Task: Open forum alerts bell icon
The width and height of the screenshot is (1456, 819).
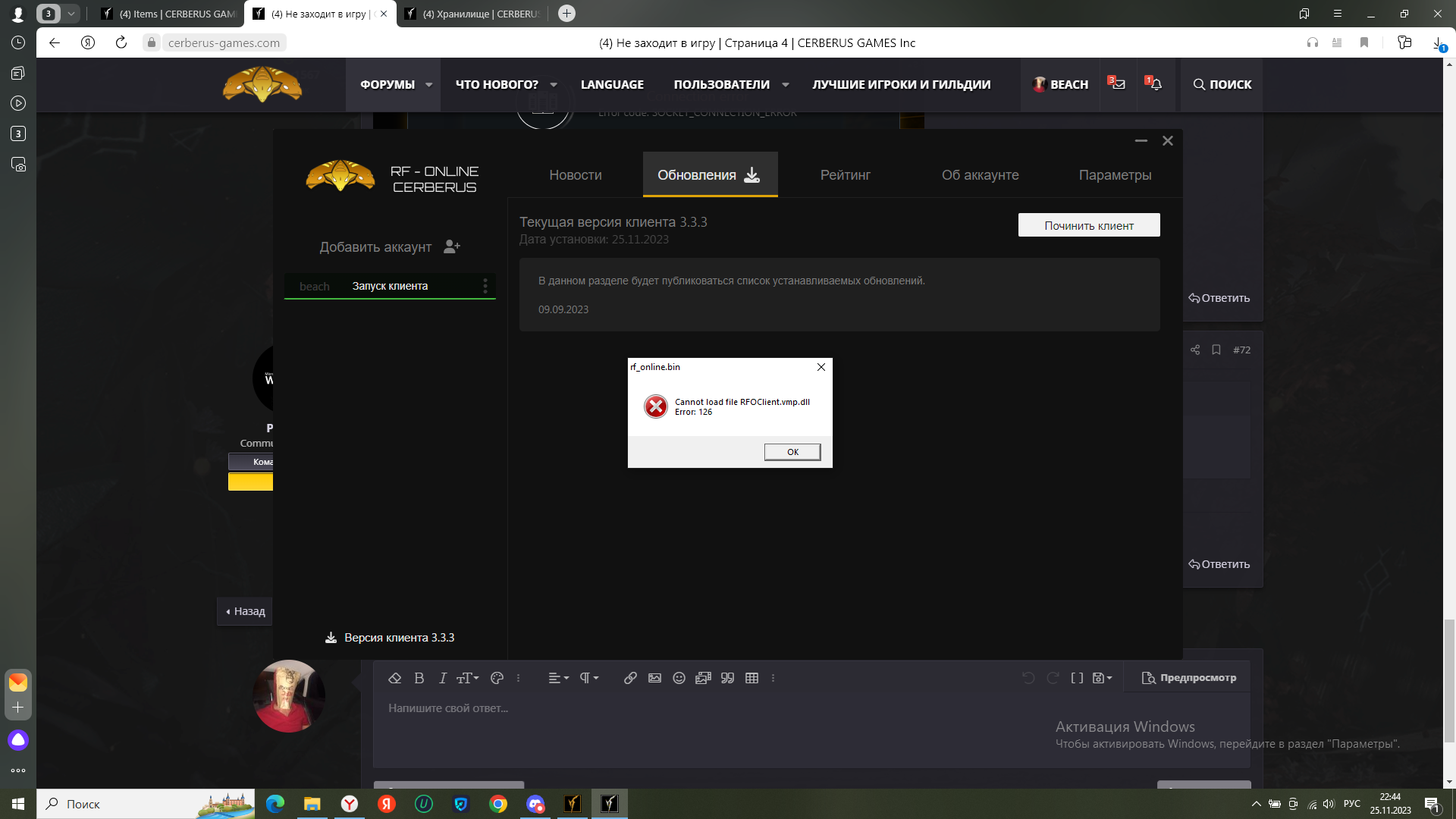Action: tap(1155, 84)
